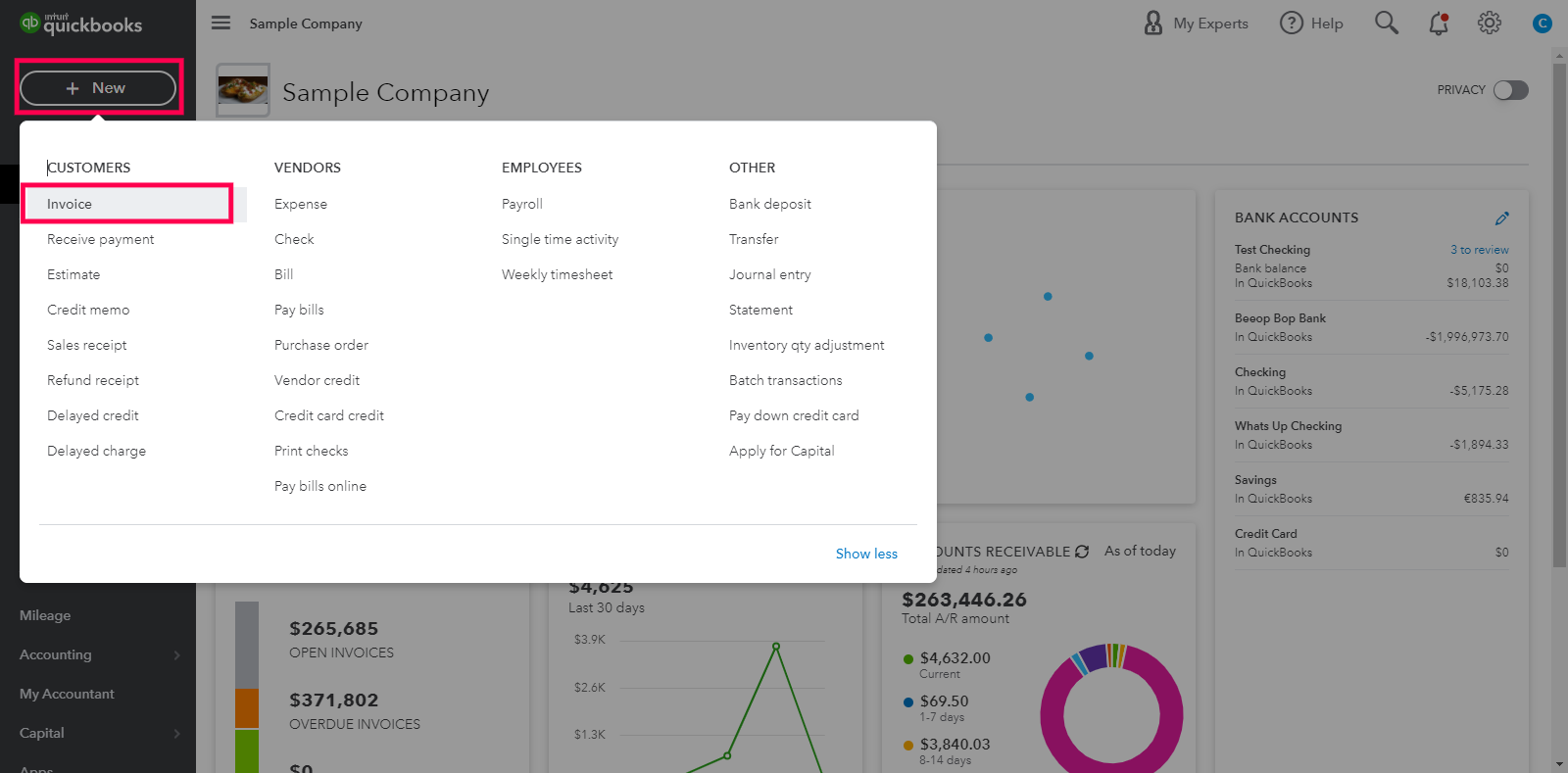Click the $371,802 overdue invoices amount
This screenshot has height=773, width=1568.
(333, 701)
